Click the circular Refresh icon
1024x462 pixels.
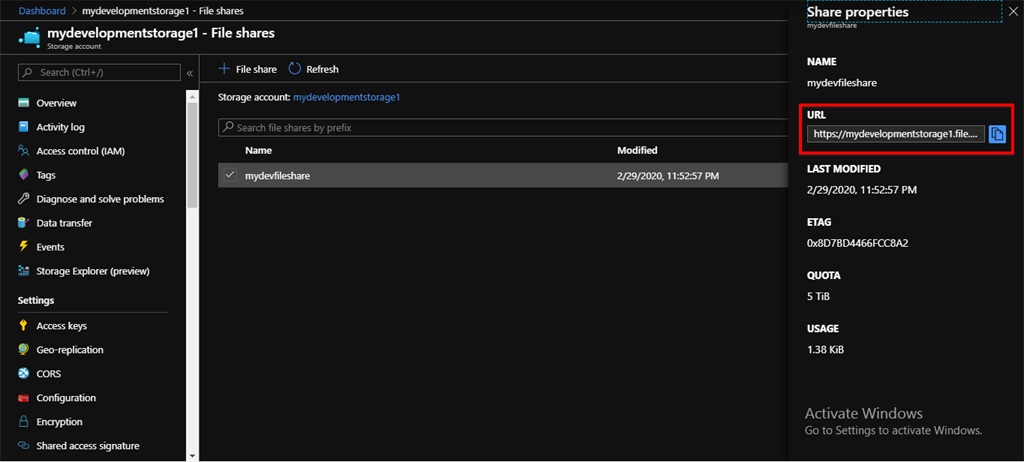click(295, 69)
